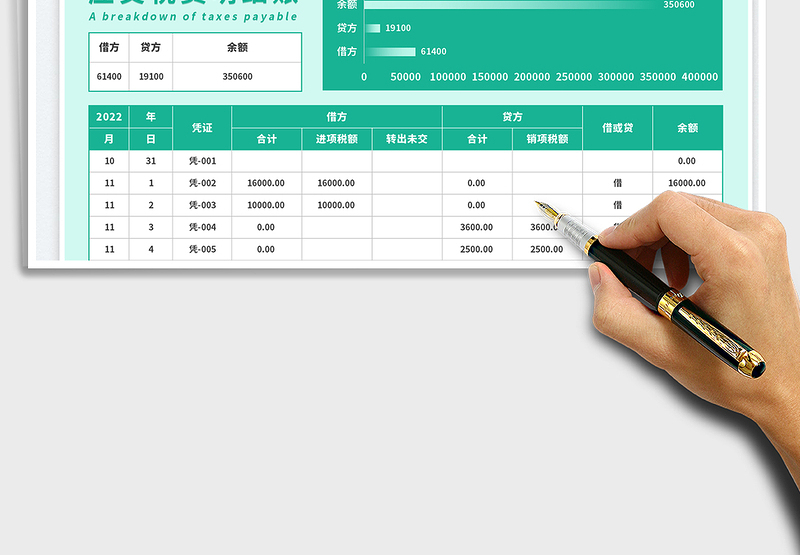
Task: Click summary table cell 61400
Action: click(109, 77)
